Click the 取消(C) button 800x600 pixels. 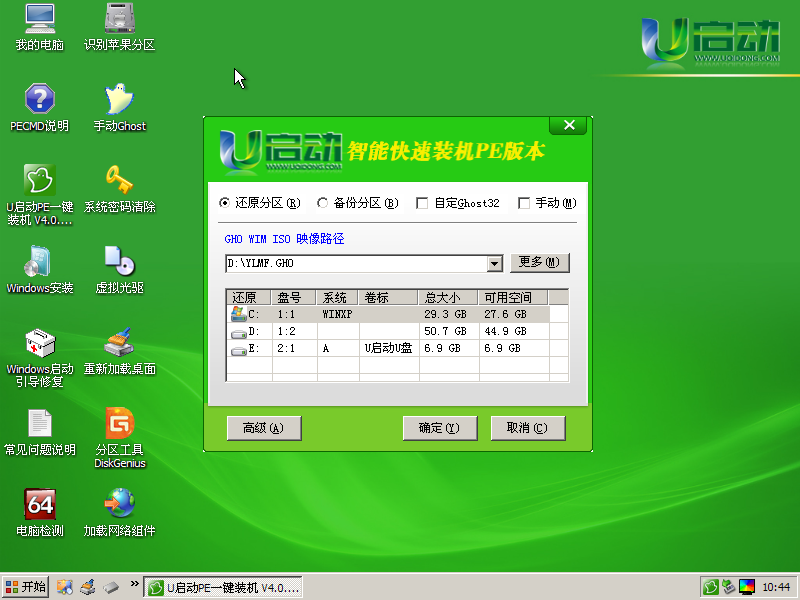click(x=528, y=428)
